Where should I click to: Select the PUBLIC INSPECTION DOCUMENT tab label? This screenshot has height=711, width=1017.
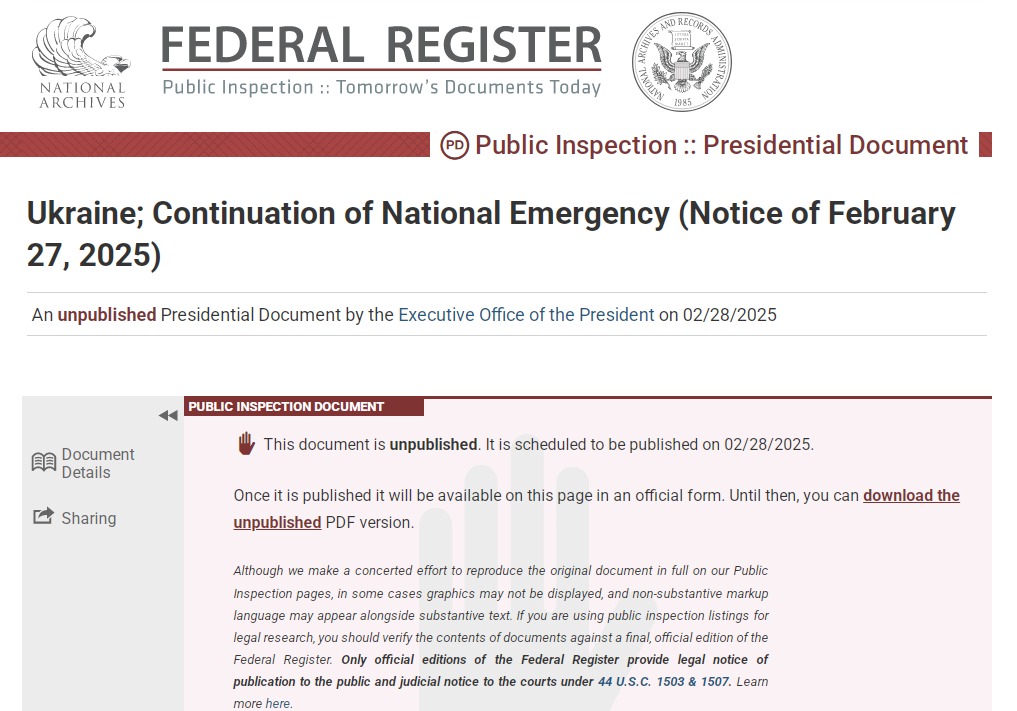click(x=286, y=407)
